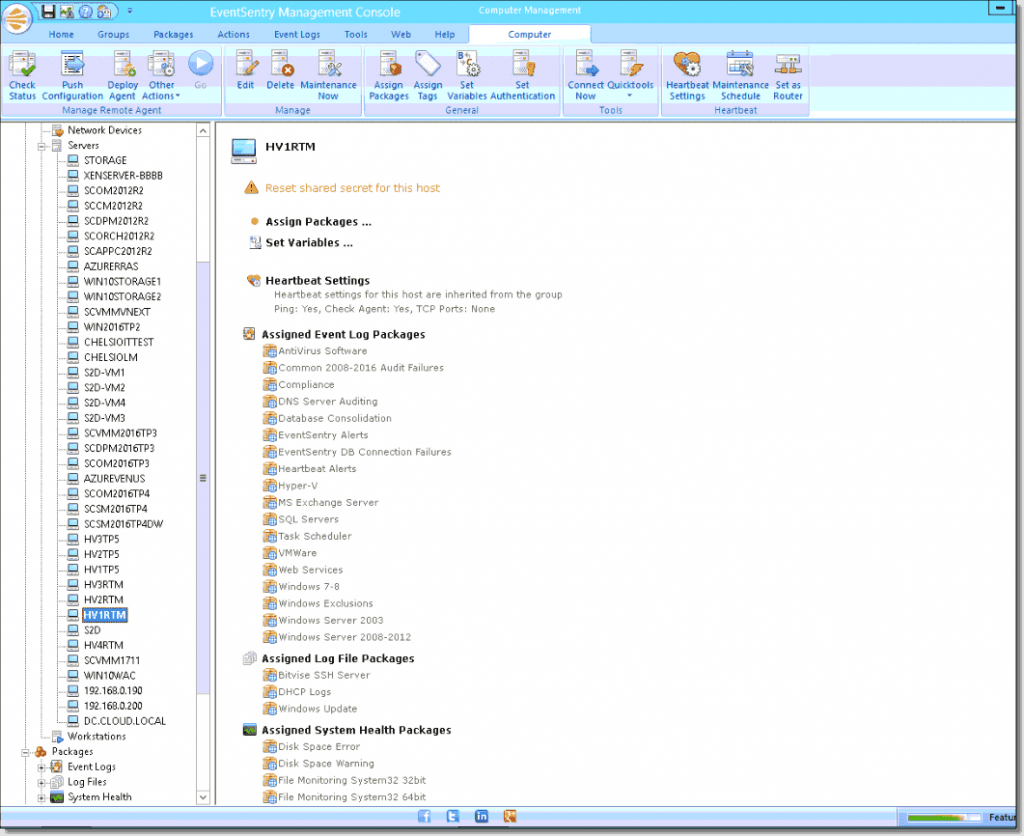Select the Network Devices tree node

click(x=104, y=131)
